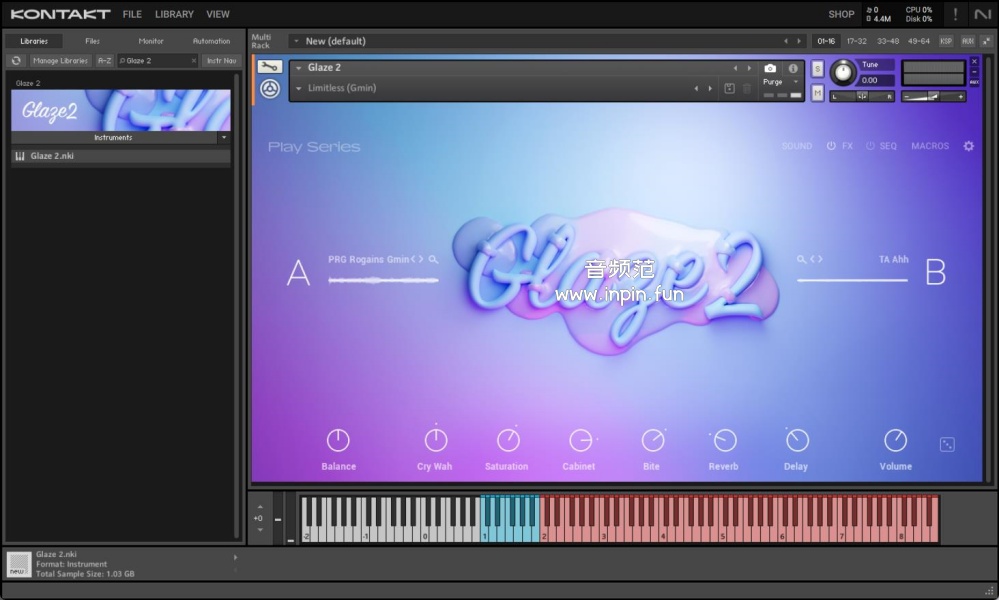The image size is (999, 600).
Task: Toggle KSP script editor button
Action: click(945, 41)
